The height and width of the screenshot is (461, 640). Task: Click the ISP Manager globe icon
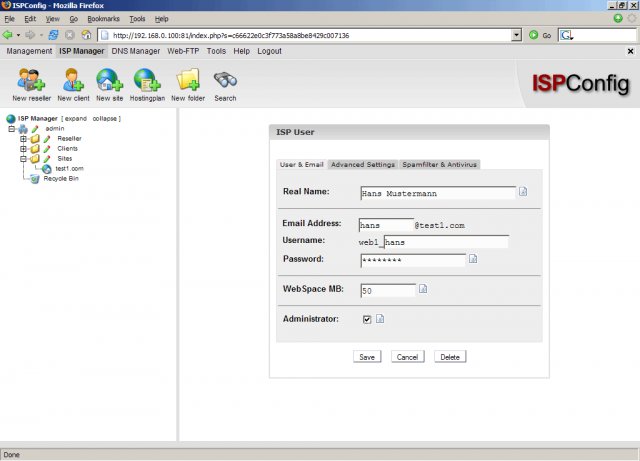tap(11, 119)
